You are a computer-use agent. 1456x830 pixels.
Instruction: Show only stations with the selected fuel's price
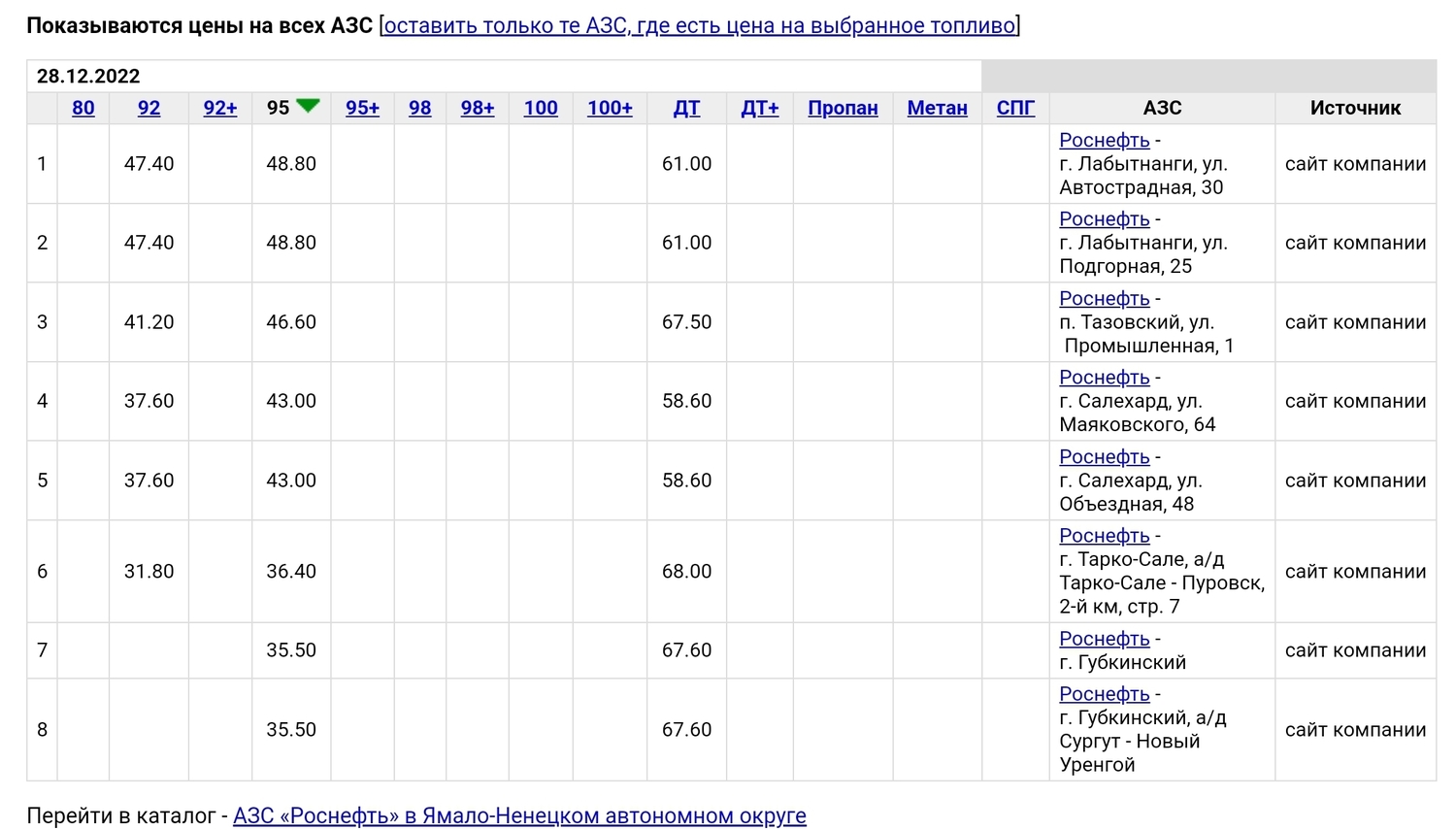click(x=700, y=25)
